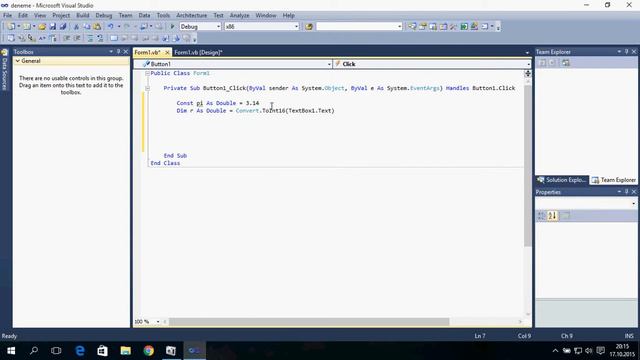Toggle auto-hide pin on Properties panel
Viewport: 640px width, 360px height.
click(x=627, y=192)
